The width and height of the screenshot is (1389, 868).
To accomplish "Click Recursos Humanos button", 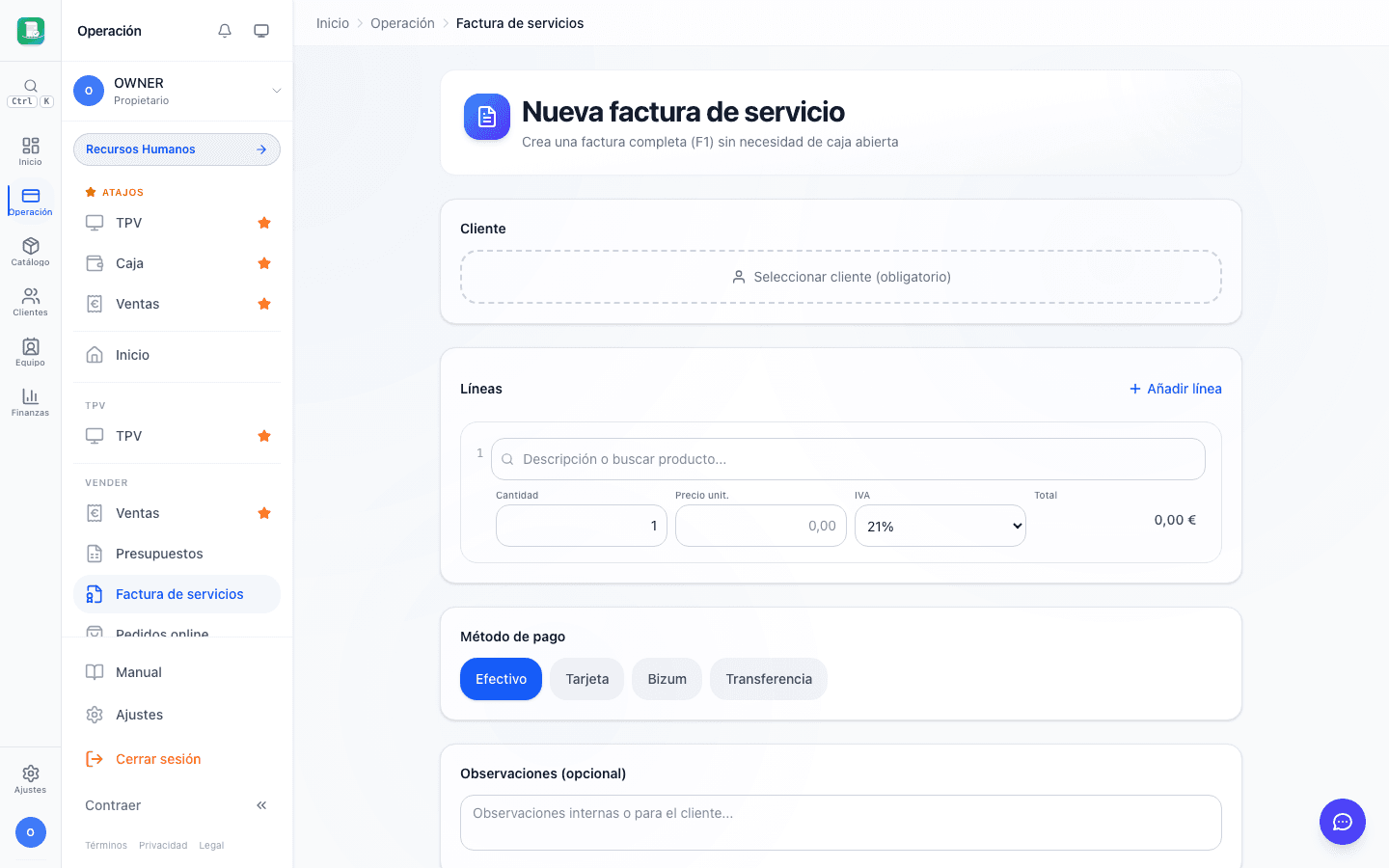I will click(177, 149).
